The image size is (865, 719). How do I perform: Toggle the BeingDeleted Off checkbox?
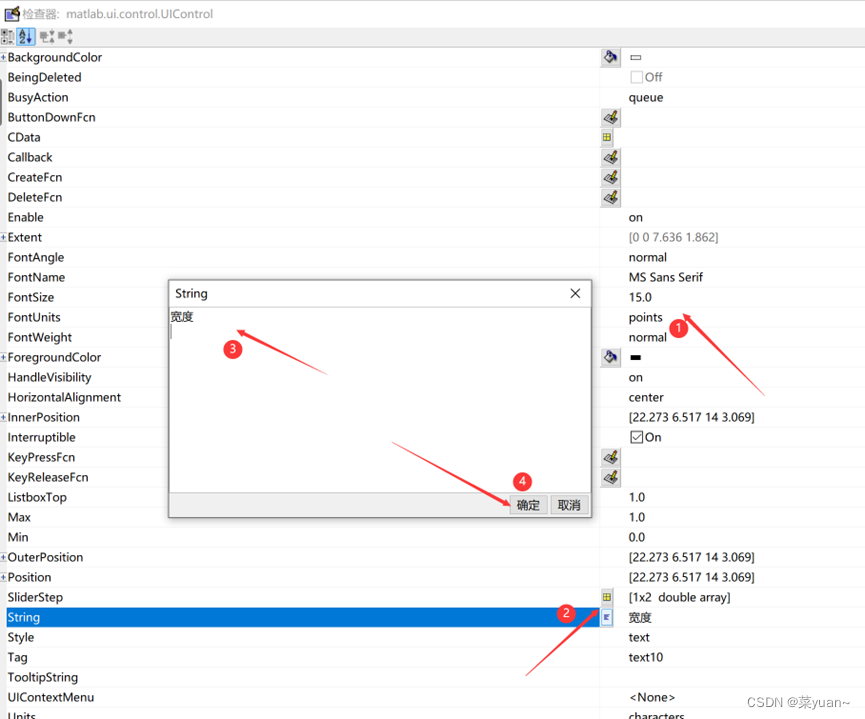(x=637, y=77)
